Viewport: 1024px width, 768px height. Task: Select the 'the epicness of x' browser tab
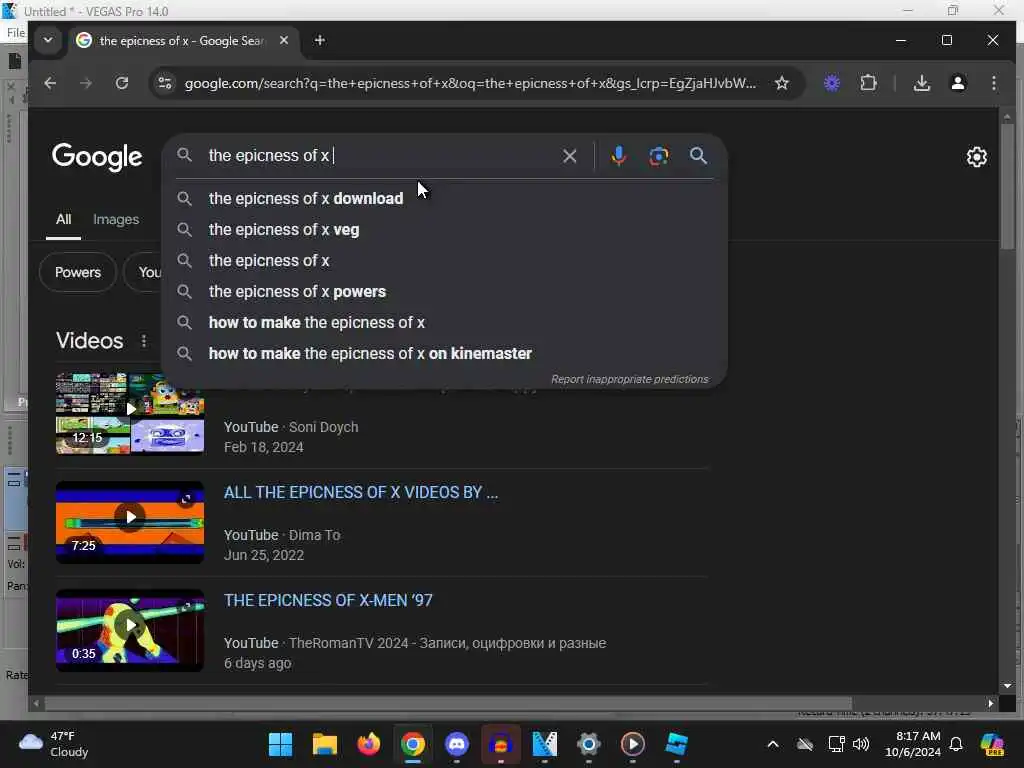coord(183,40)
